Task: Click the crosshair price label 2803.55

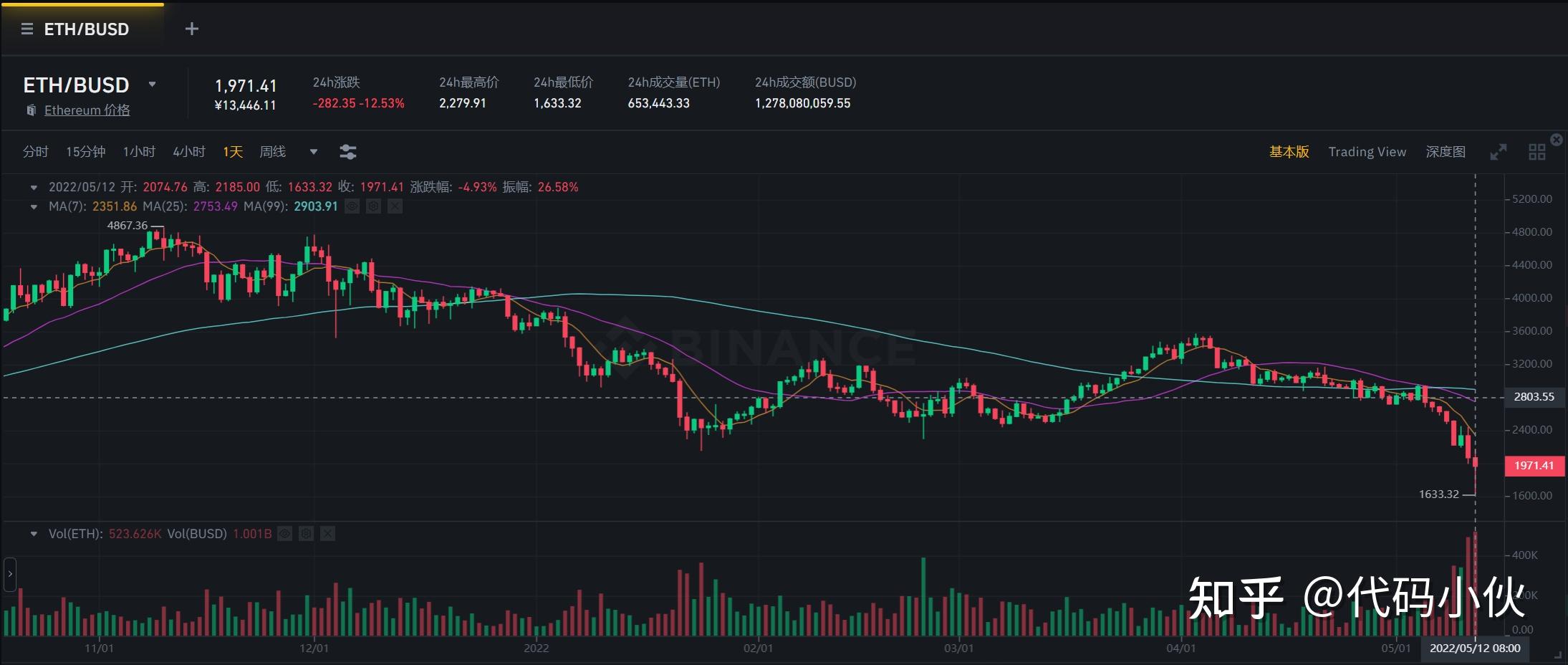Action: pos(1534,397)
